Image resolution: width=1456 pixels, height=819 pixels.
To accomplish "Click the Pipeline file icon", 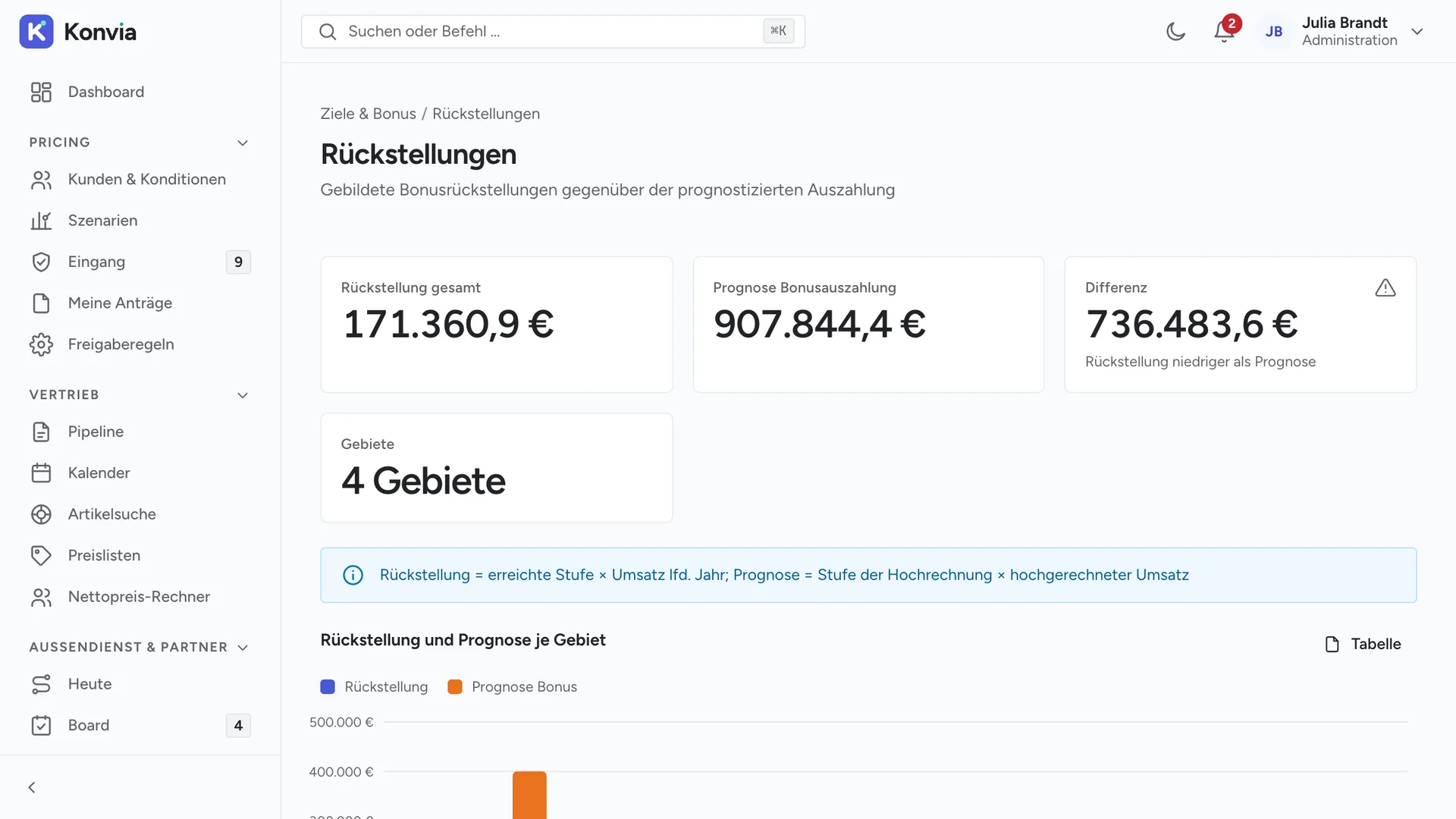I will coord(41,431).
